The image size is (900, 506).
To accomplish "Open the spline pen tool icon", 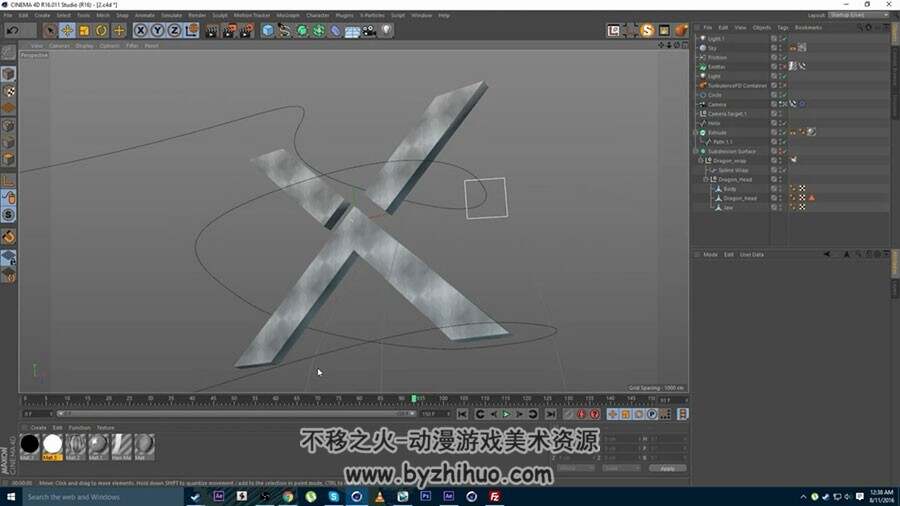I will [284, 30].
